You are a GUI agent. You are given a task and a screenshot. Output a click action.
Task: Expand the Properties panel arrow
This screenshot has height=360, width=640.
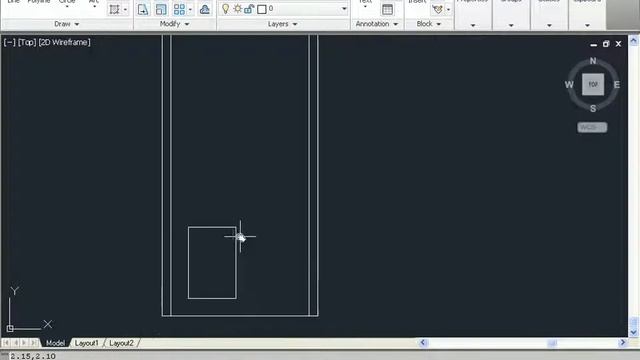point(473,25)
